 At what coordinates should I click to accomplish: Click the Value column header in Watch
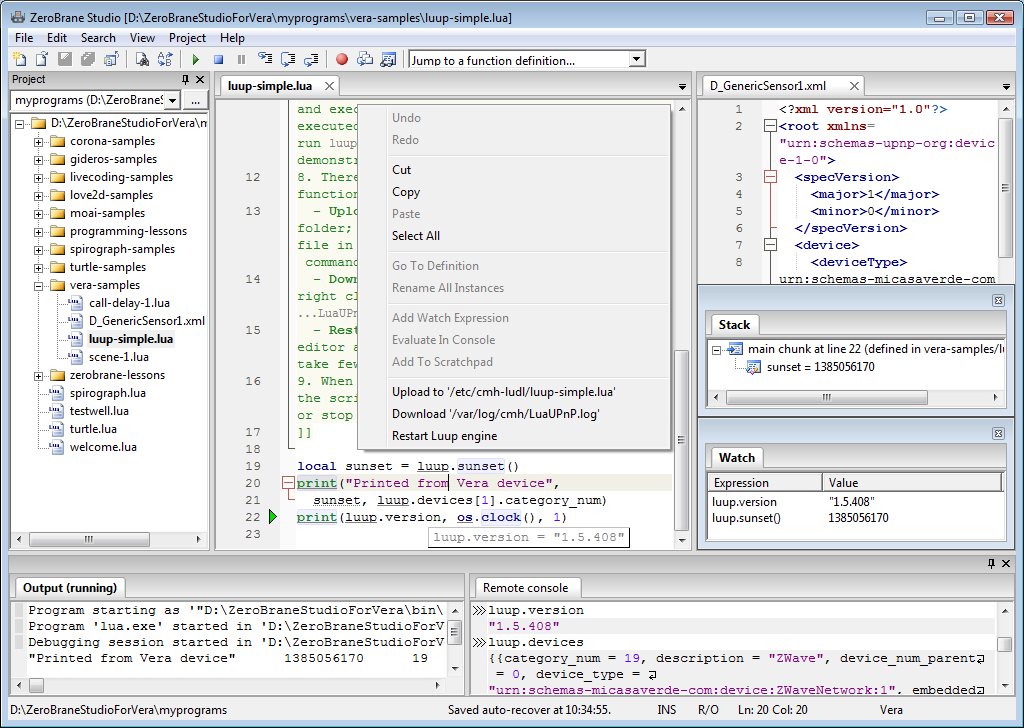coord(912,483)
